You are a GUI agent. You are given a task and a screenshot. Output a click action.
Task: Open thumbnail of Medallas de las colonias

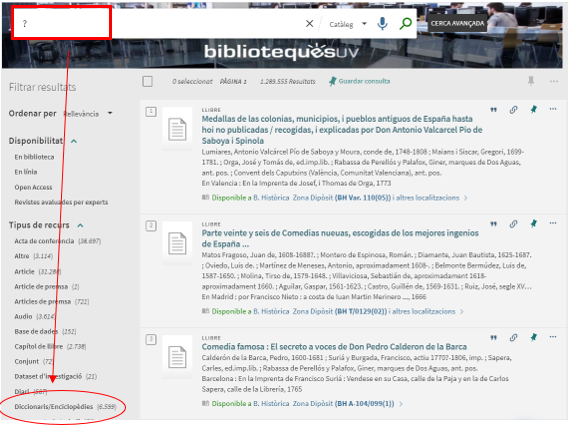pyautogui.click(x=177, y=129)
